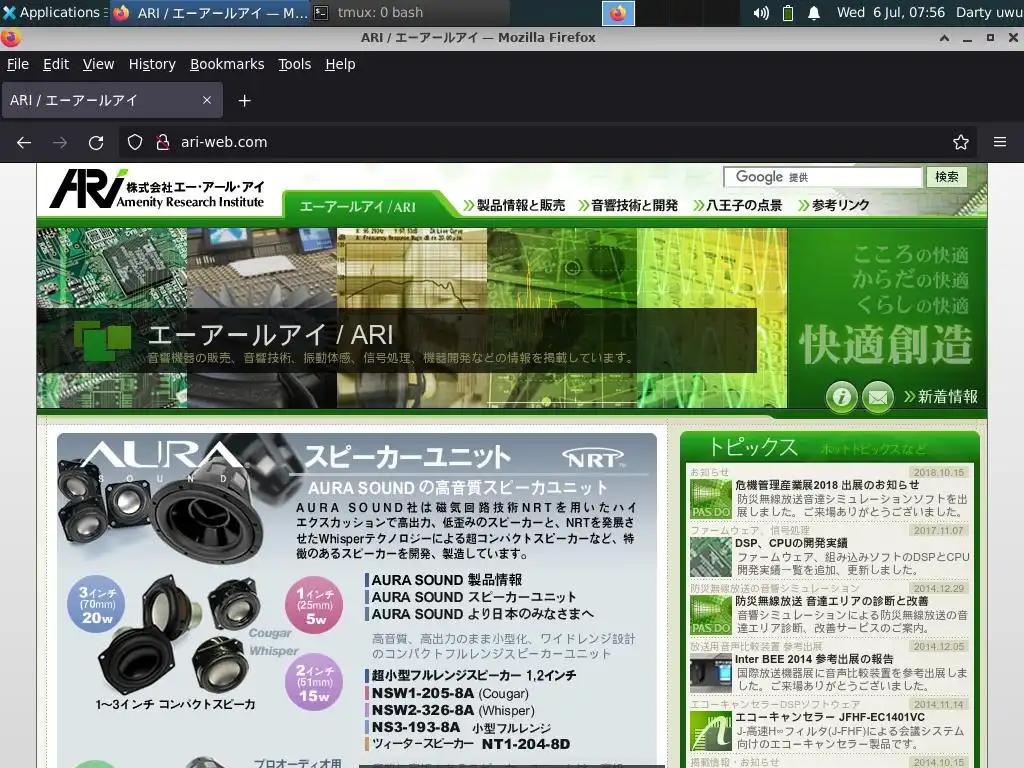This screenshot has height=768, width=1024.
Task: Open the Firefox hamburger application menu
Action: pyautogui.click(x=1000, y=142)
